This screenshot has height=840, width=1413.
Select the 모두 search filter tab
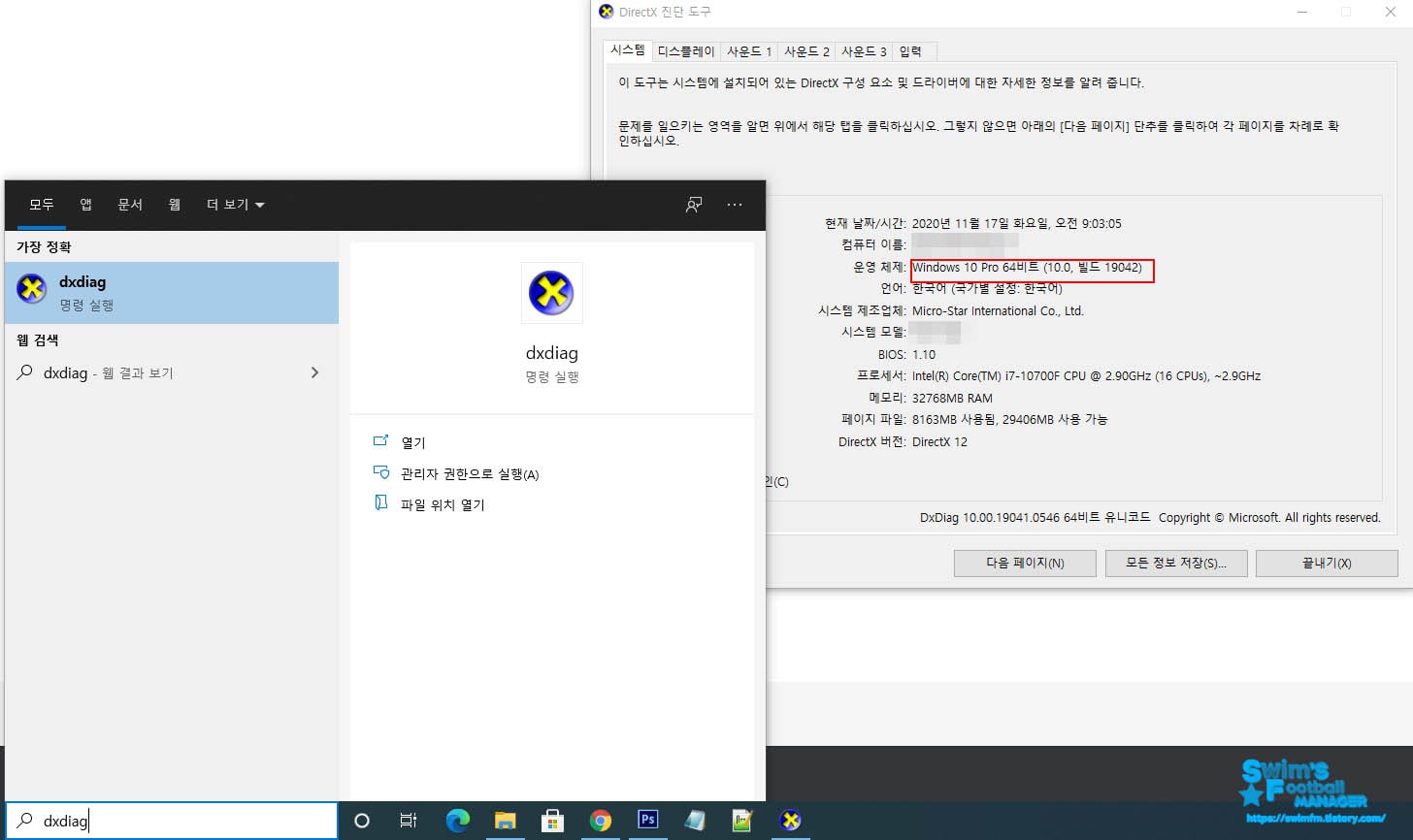(41, 205)
